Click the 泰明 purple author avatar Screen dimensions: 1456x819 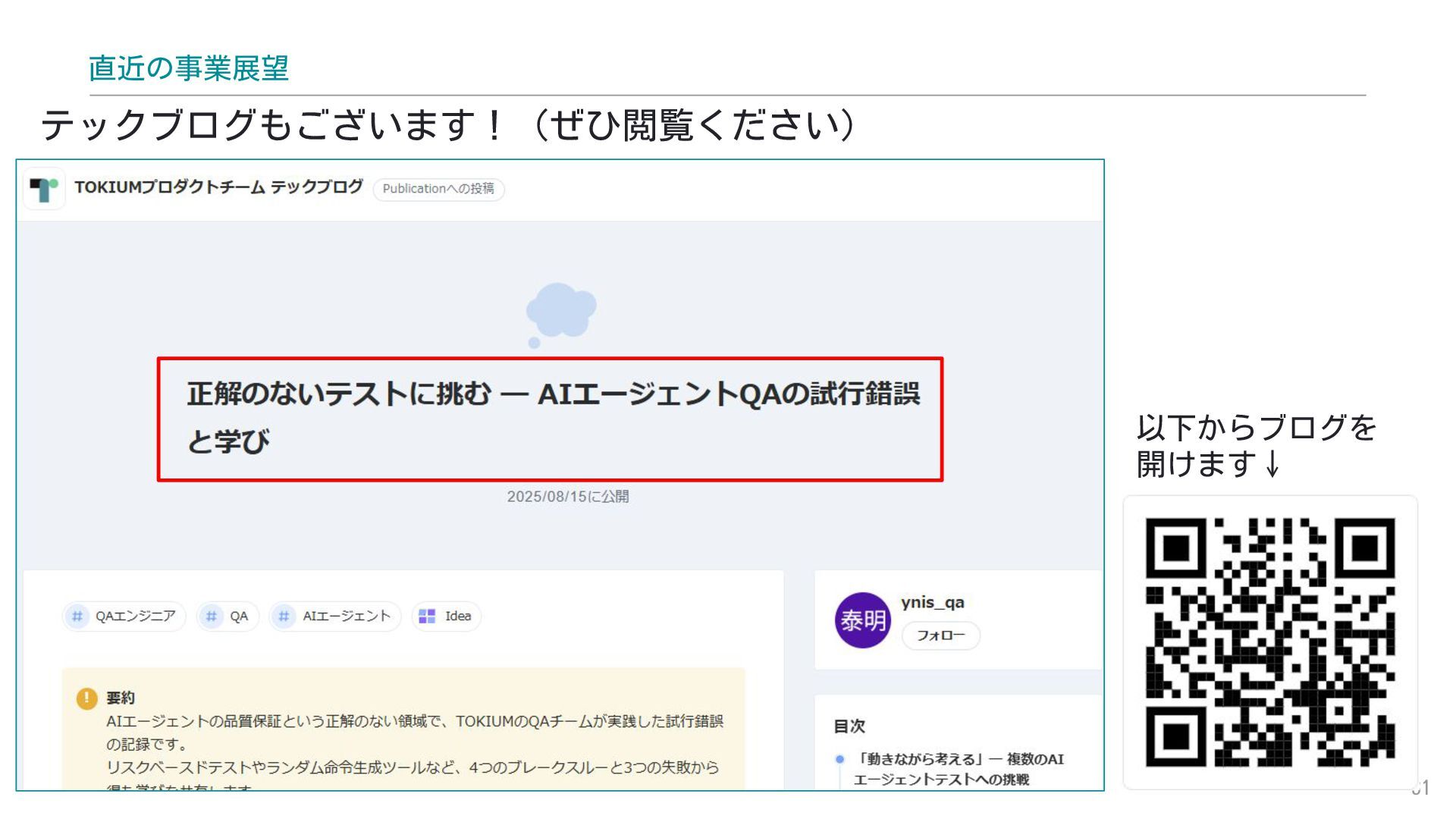tap(862, 620)
